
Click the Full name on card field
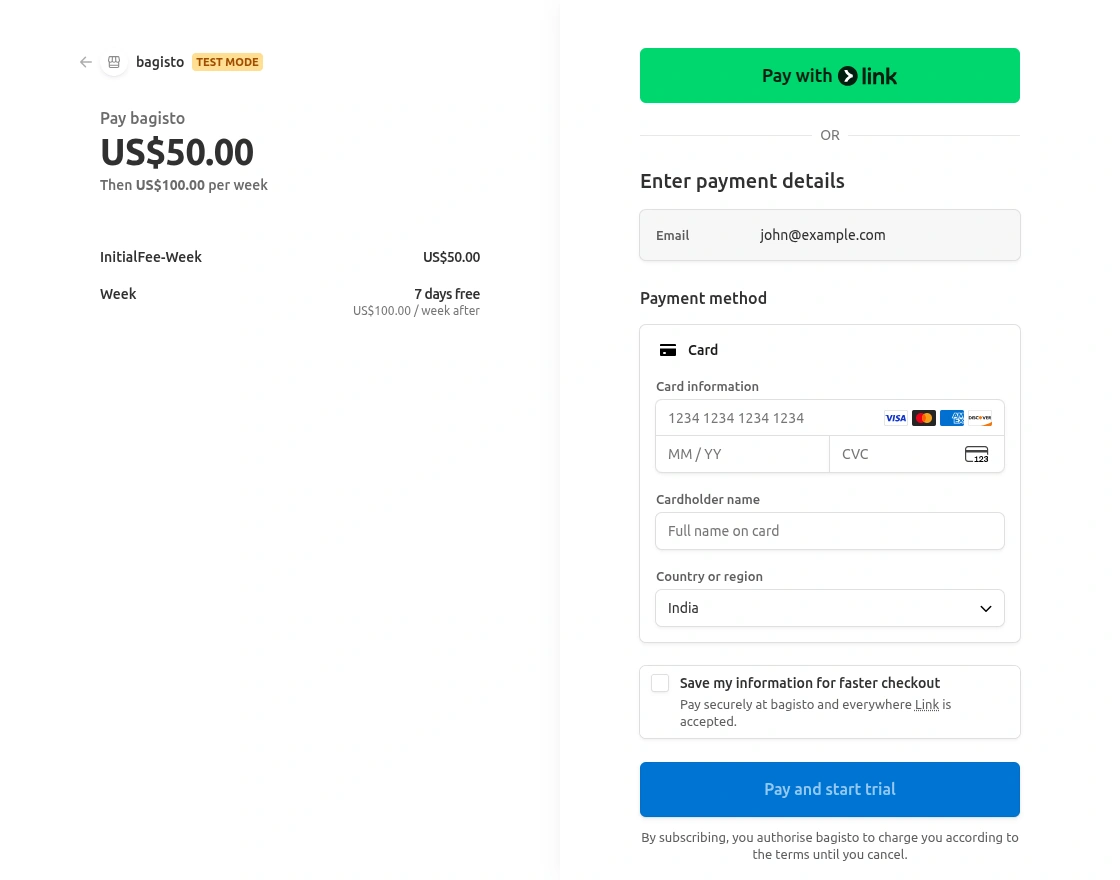829,531
